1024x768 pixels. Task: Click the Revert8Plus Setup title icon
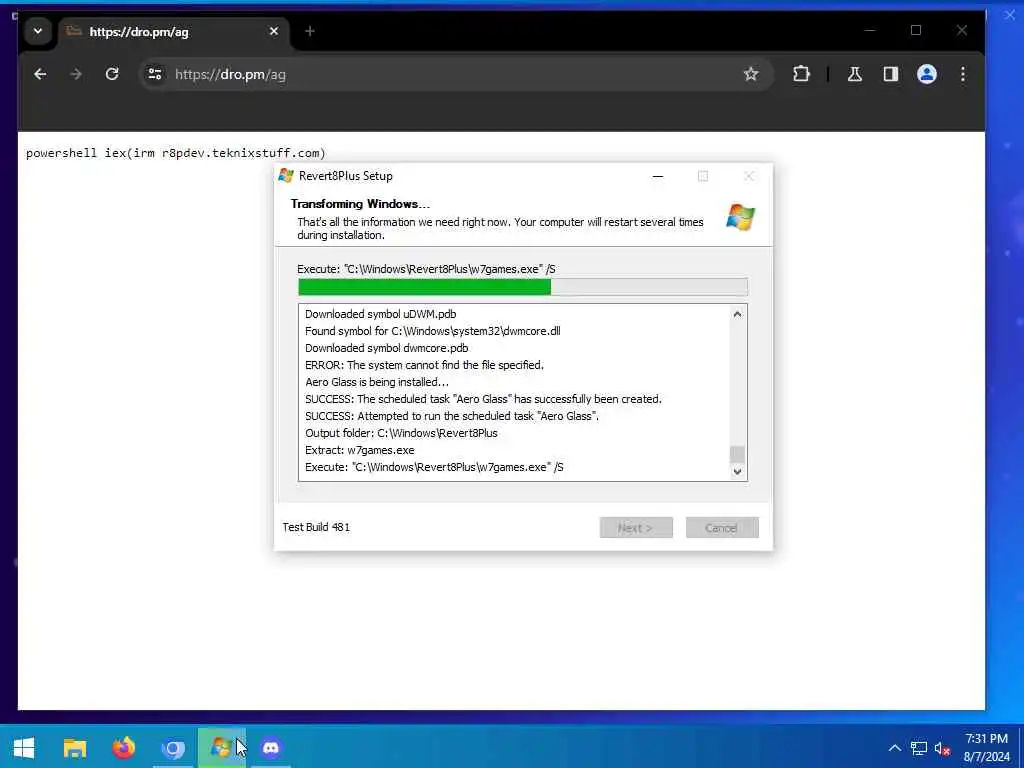pyautogui.click(x=286, y=176)
